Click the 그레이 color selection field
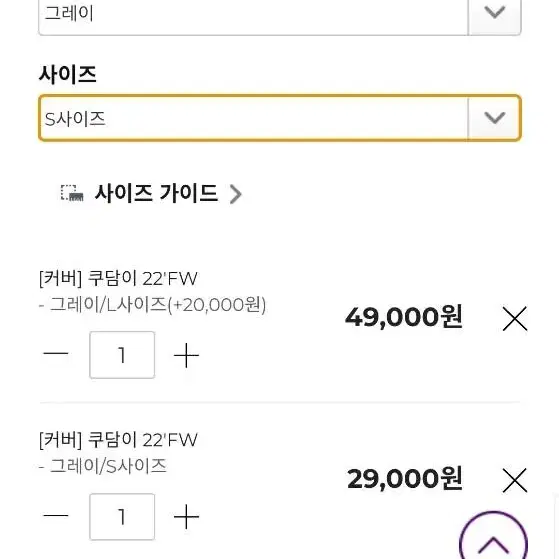This screenshot has width=559, height=559. point(280,16)
